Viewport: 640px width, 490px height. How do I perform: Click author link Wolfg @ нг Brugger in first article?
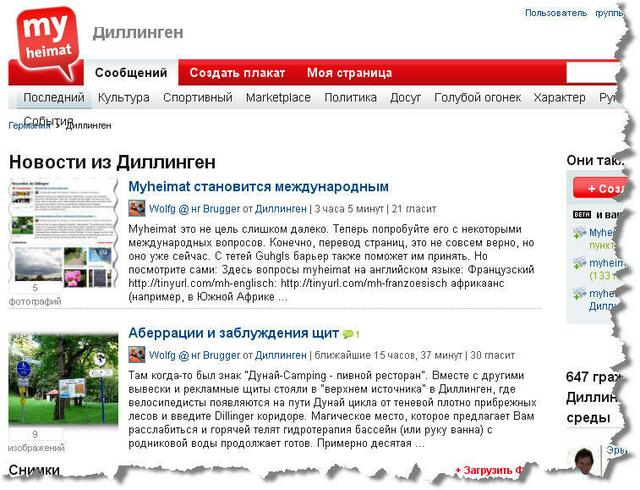coord(194,209)
